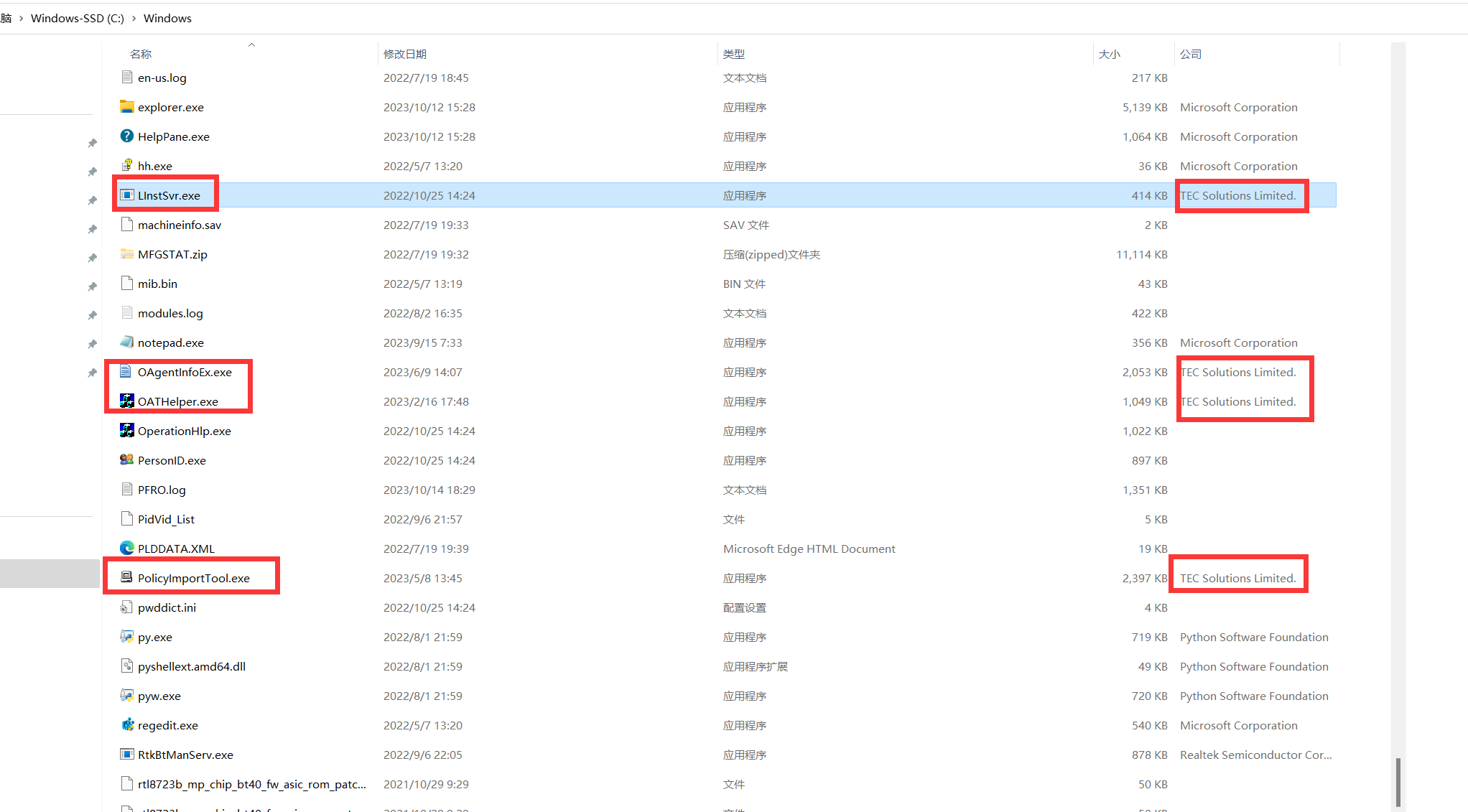Click the regedit.exe registry icon
Viewport: 1468px width, 812px height.
[x=127, y=725]
